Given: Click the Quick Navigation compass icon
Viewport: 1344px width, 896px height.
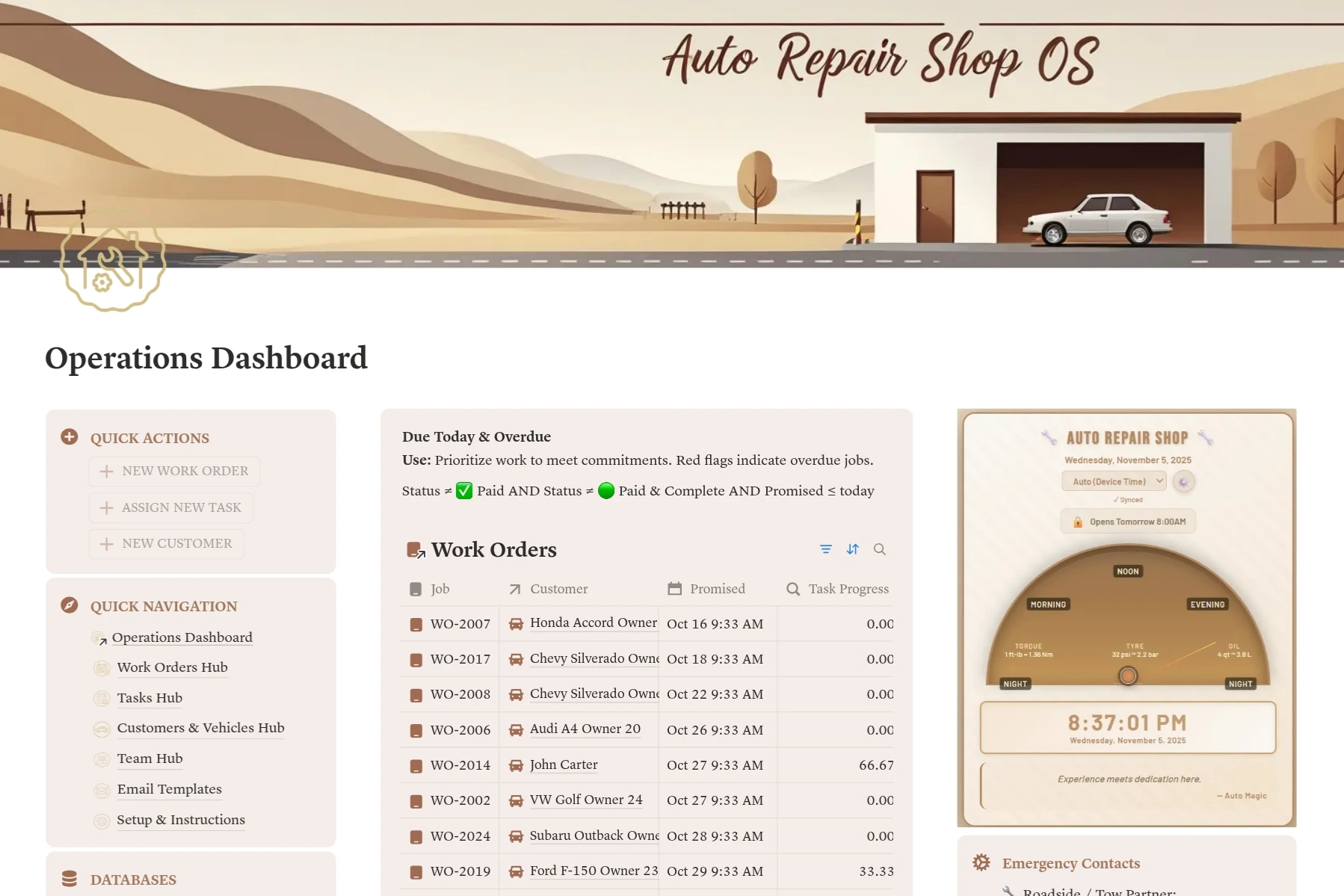Looking at the screenshot, I should point(70,605).
